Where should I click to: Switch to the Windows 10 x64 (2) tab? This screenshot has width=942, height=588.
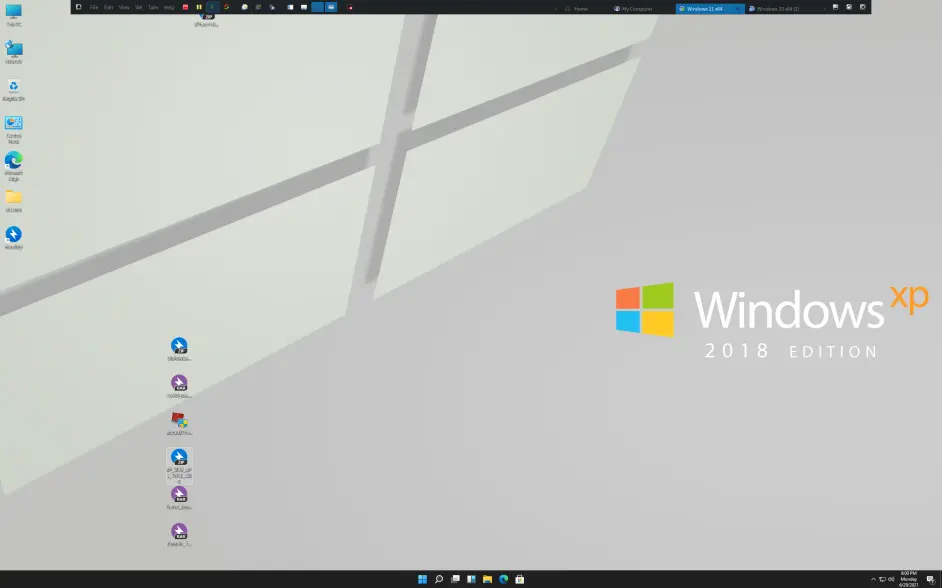pos(776,8)
